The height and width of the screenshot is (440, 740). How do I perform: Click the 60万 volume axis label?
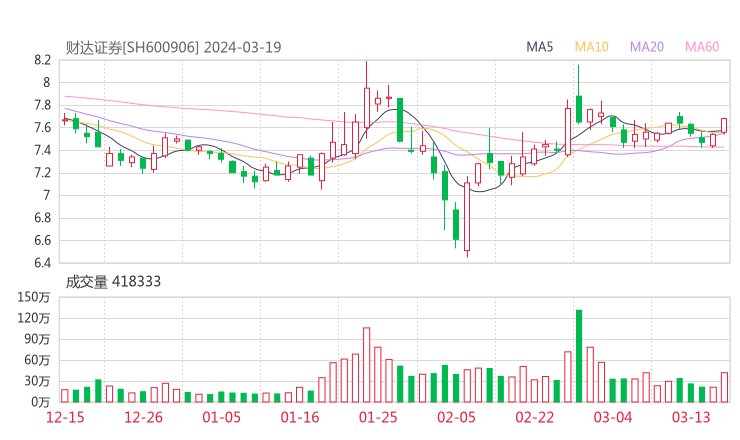[x=37, y=360]
